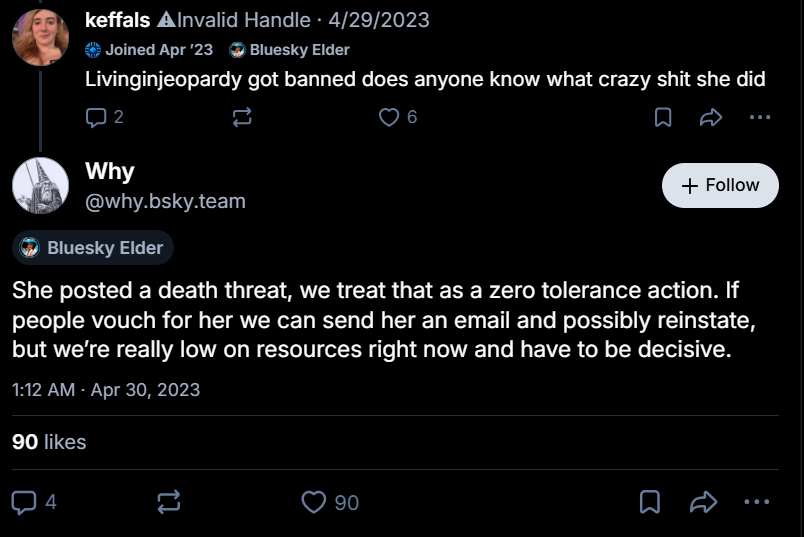Open keffals' profile avatar
Viewport: 804px width, 537px height.
click(x=40, y=37)
